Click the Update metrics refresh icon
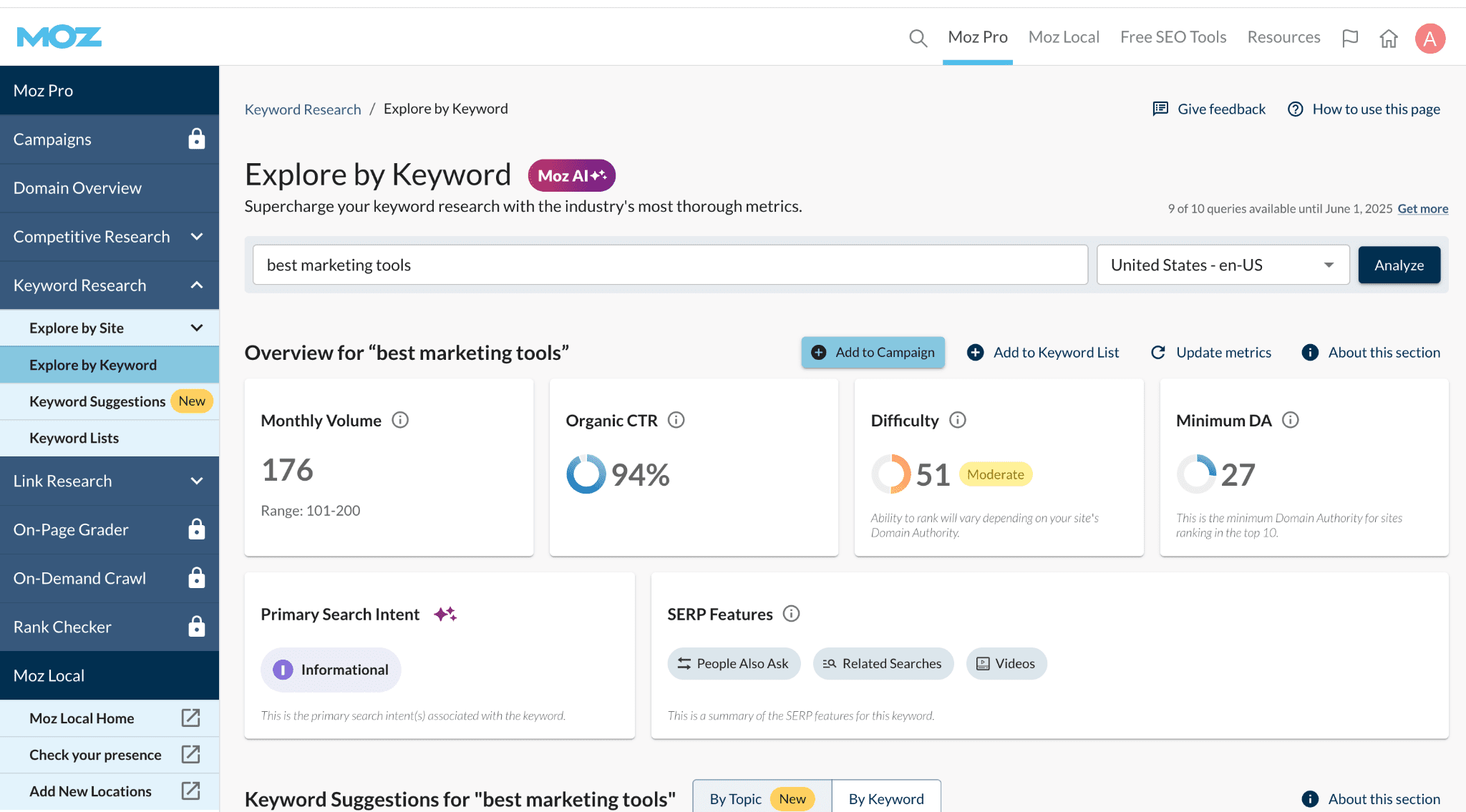 (x=1158, y=353)
